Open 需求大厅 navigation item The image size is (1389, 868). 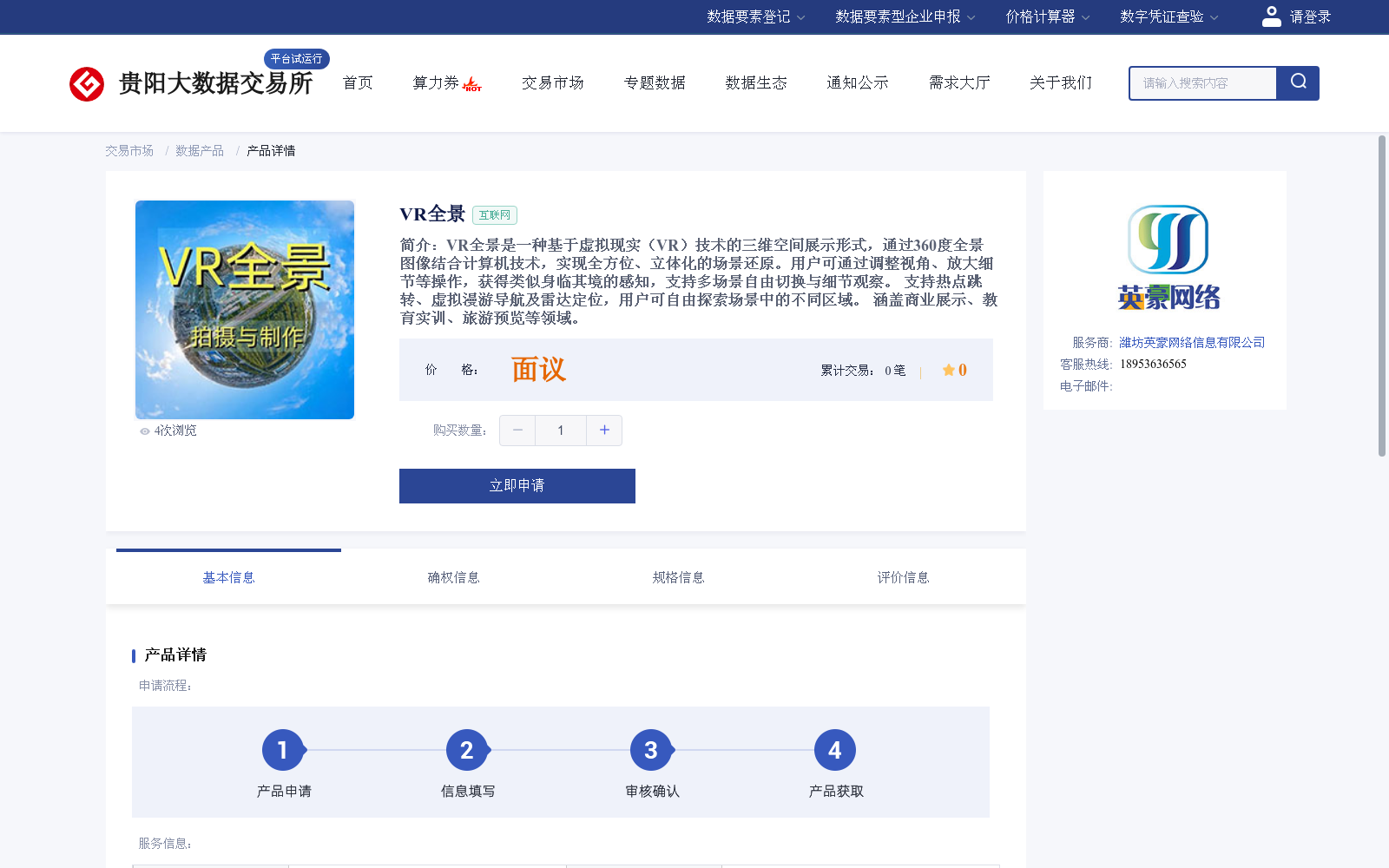(959, 82)
